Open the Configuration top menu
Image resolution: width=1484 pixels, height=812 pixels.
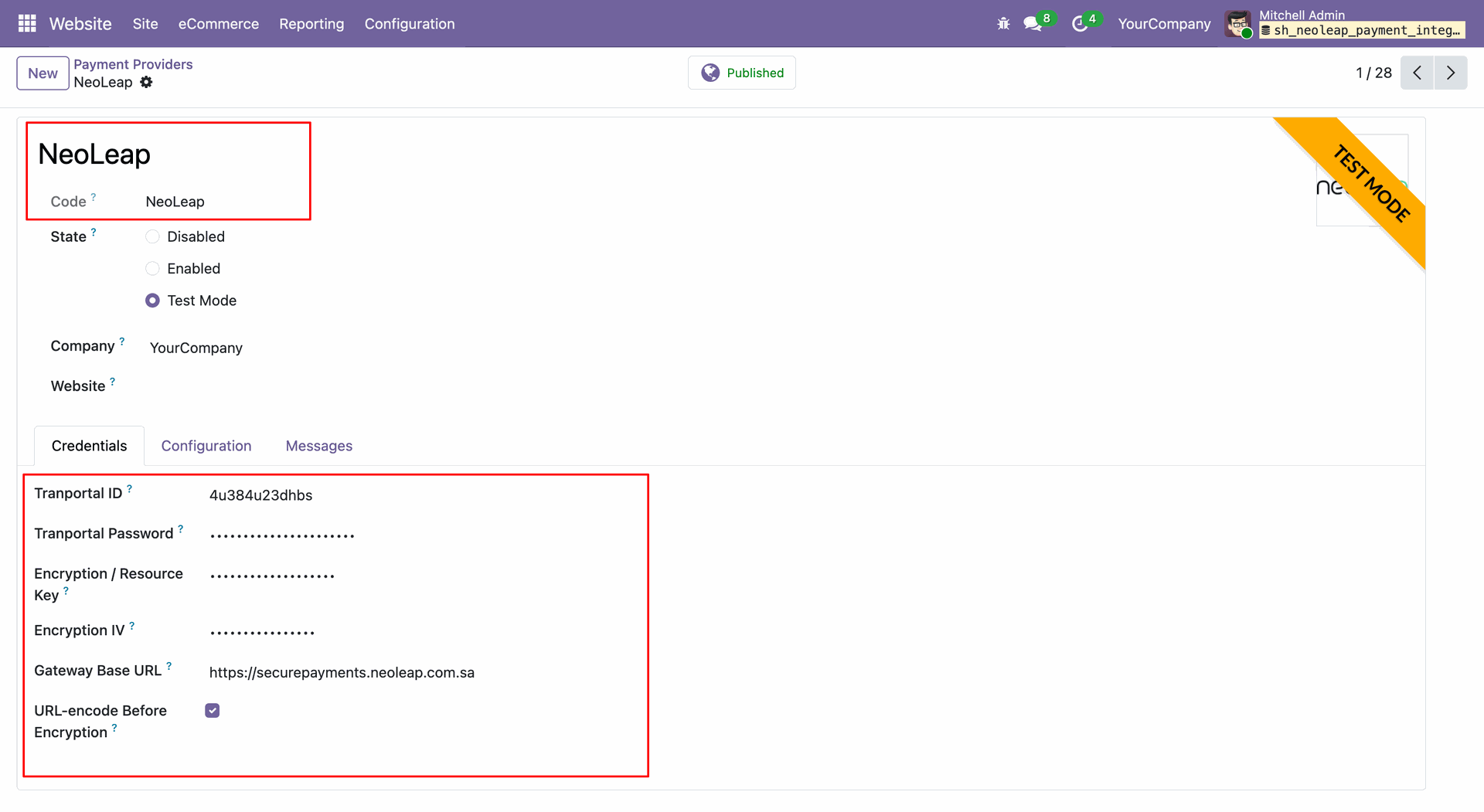[410, 24]
